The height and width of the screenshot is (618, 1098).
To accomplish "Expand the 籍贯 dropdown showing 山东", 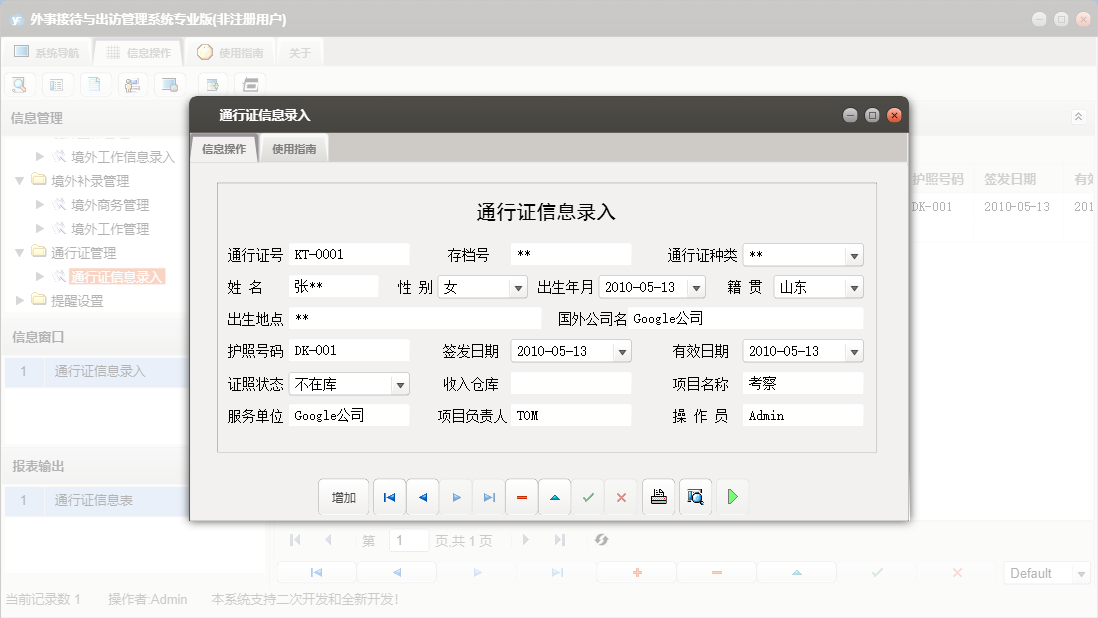I will [855, 287].
